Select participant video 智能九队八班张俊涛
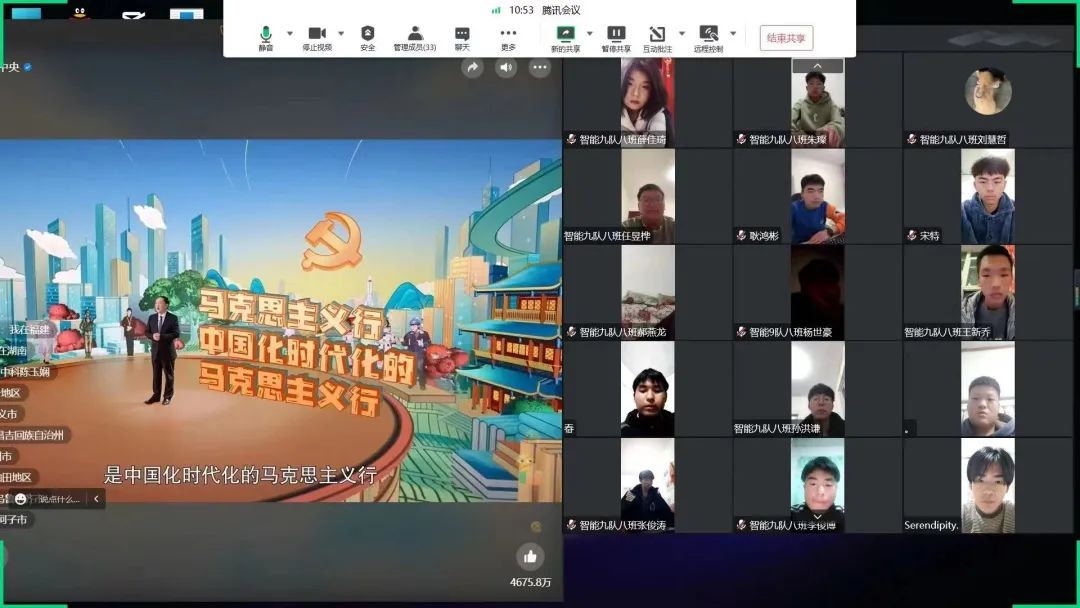Image resolution: width=1080 pixels, height=608 pixels. [647, 485]
